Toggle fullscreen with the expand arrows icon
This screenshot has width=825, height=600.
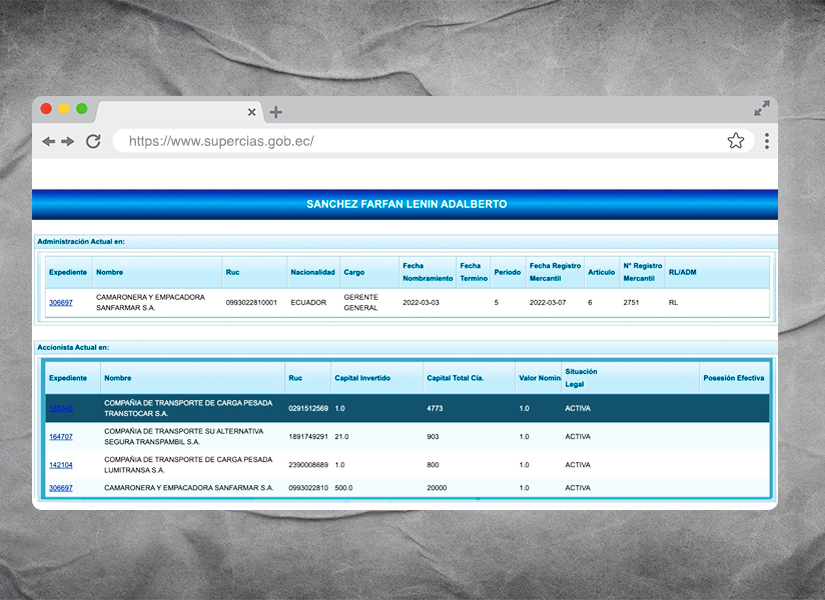tap(762, 108)
